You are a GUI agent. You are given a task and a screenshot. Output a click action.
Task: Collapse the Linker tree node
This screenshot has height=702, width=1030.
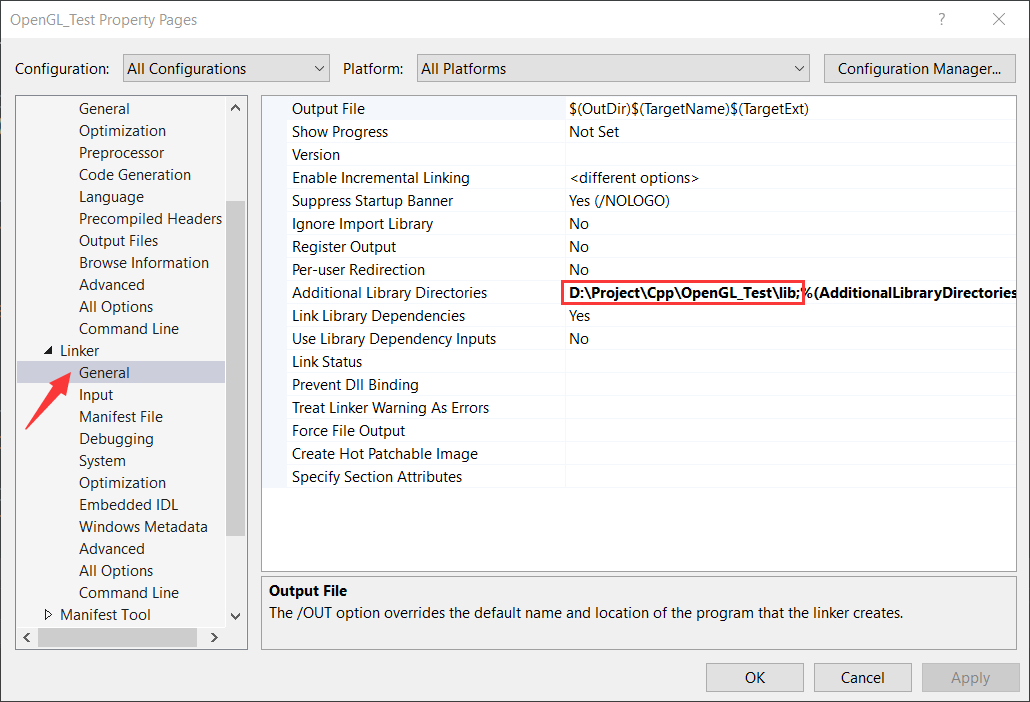click(48, 351)
